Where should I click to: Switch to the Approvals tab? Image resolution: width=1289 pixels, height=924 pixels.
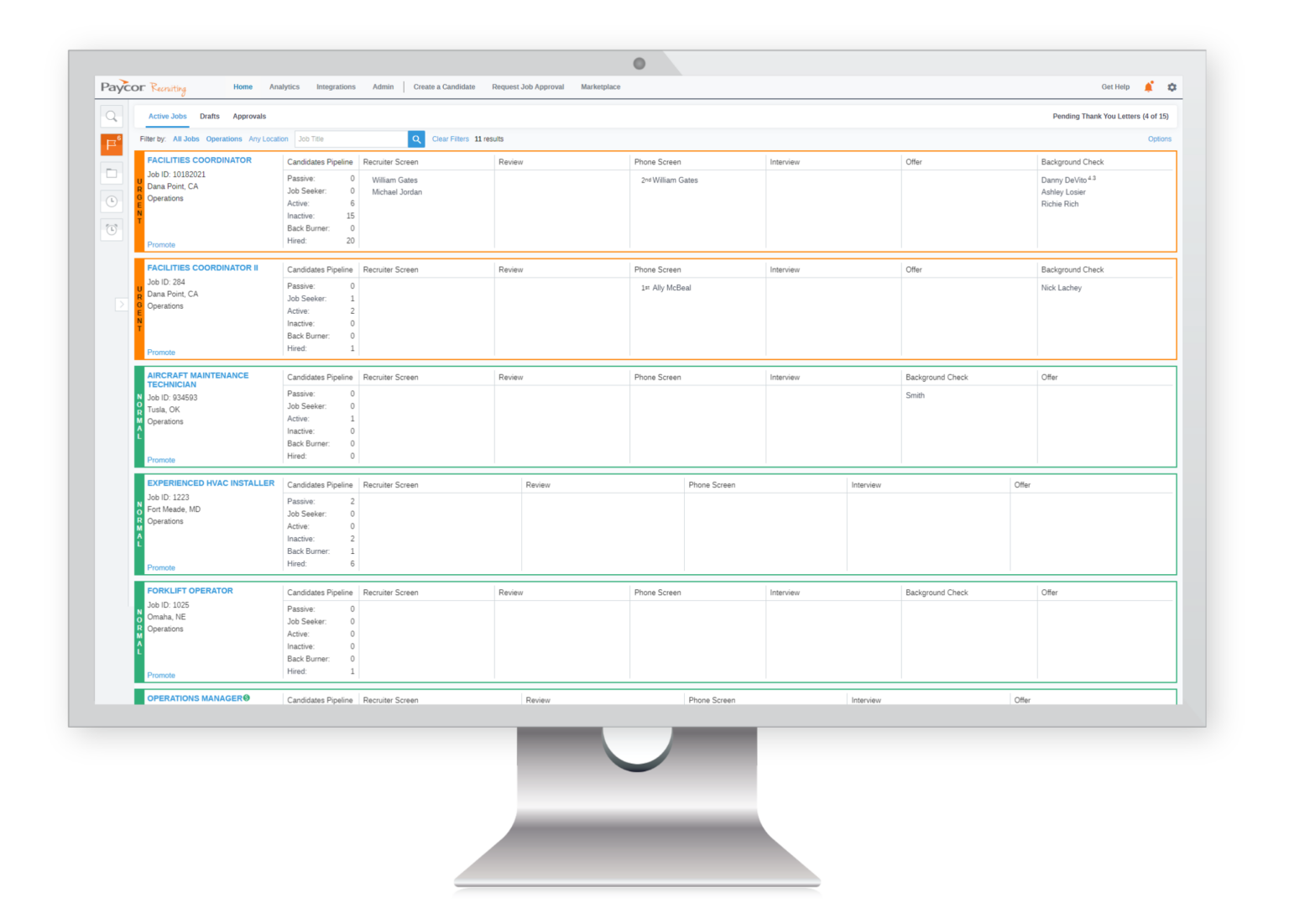[249, 116]
